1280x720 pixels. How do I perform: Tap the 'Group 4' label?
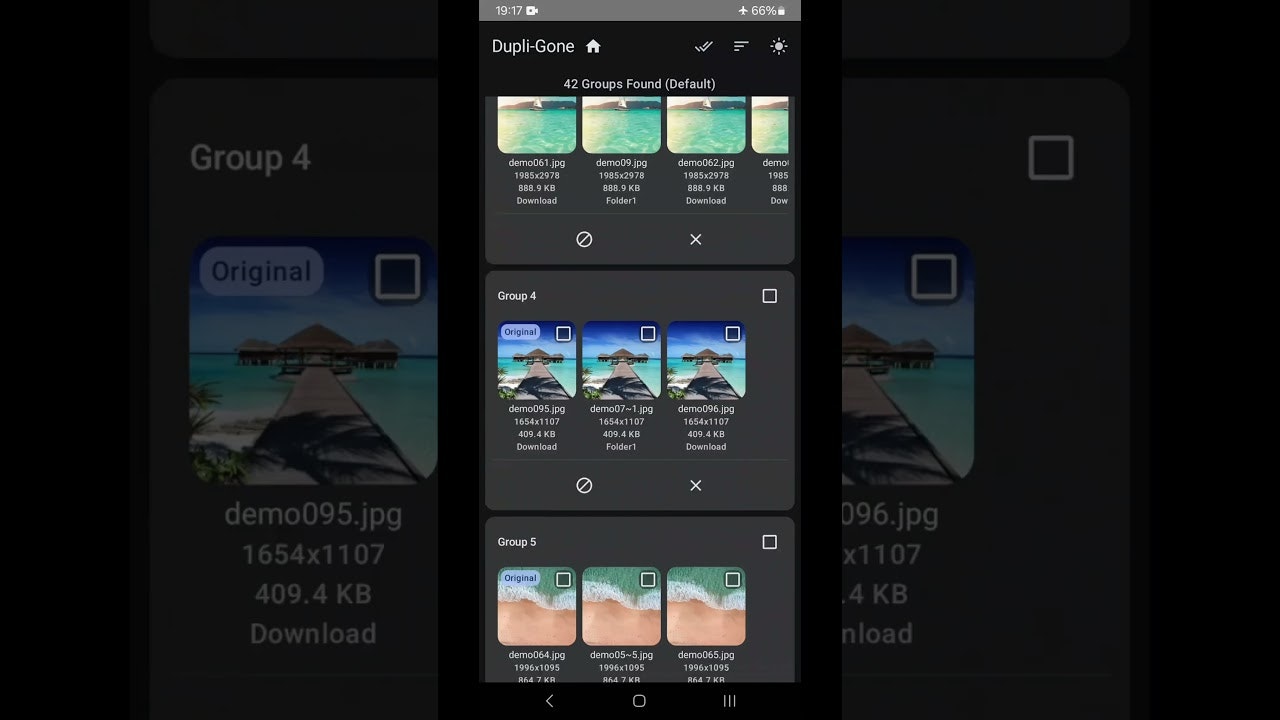point(517,296)
